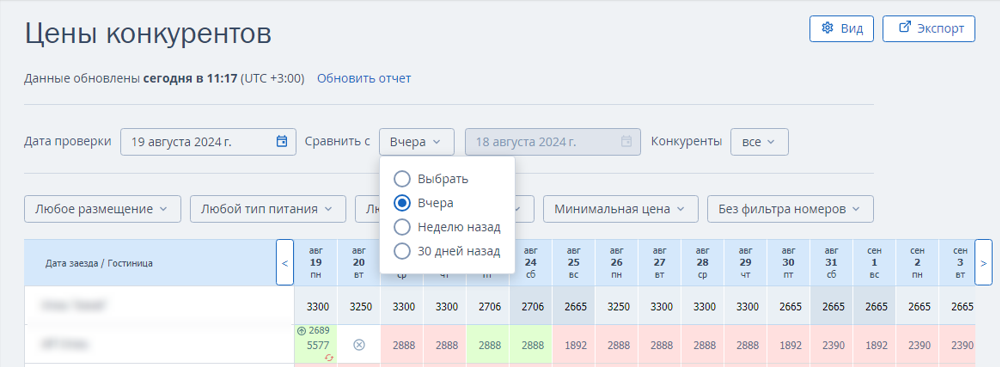Open the Вид view settings button
Screen dimensions: 1000x367
point(841,29)
